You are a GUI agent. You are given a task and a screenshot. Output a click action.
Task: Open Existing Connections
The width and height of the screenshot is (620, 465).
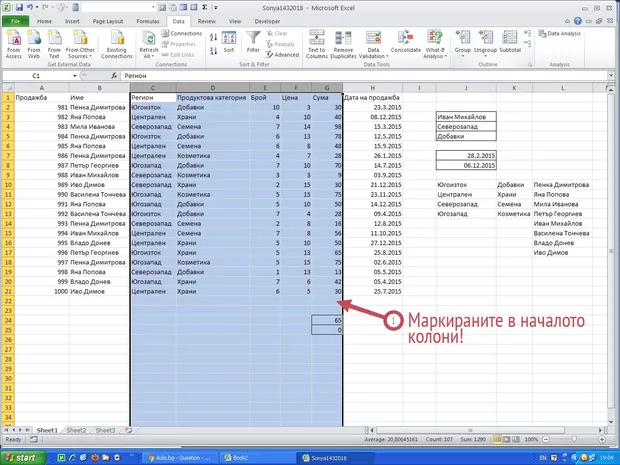point(117,43)
